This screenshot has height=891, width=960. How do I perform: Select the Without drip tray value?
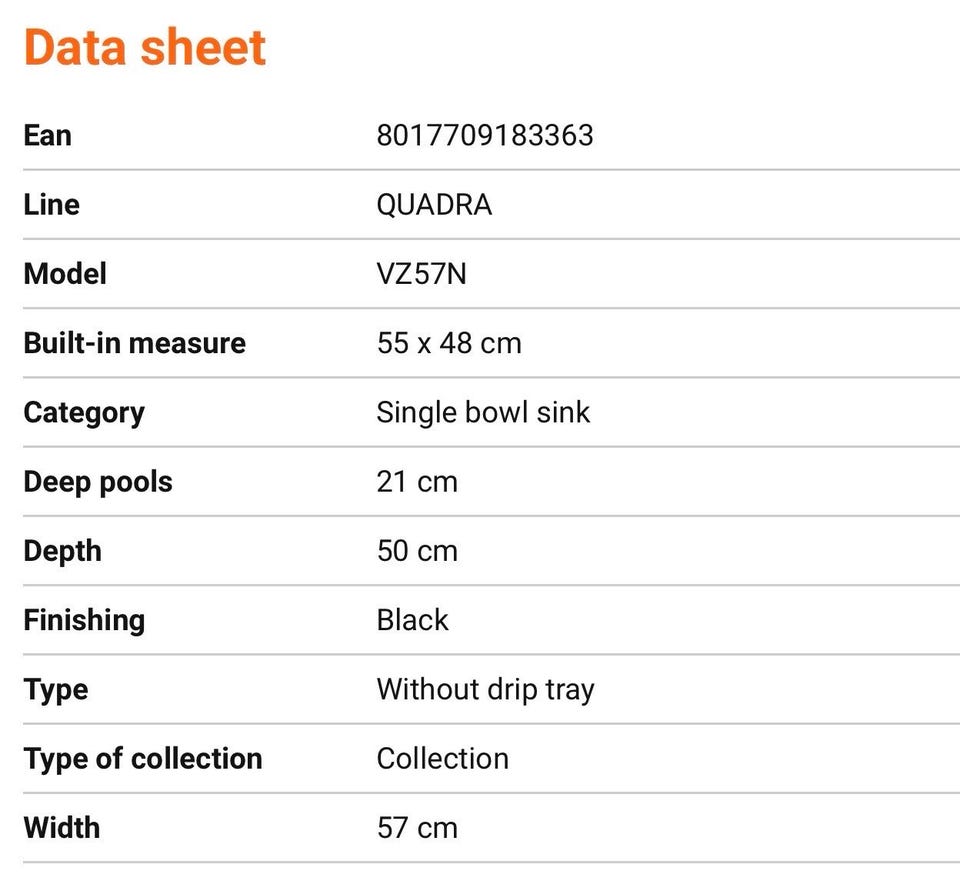coord(486,690)
